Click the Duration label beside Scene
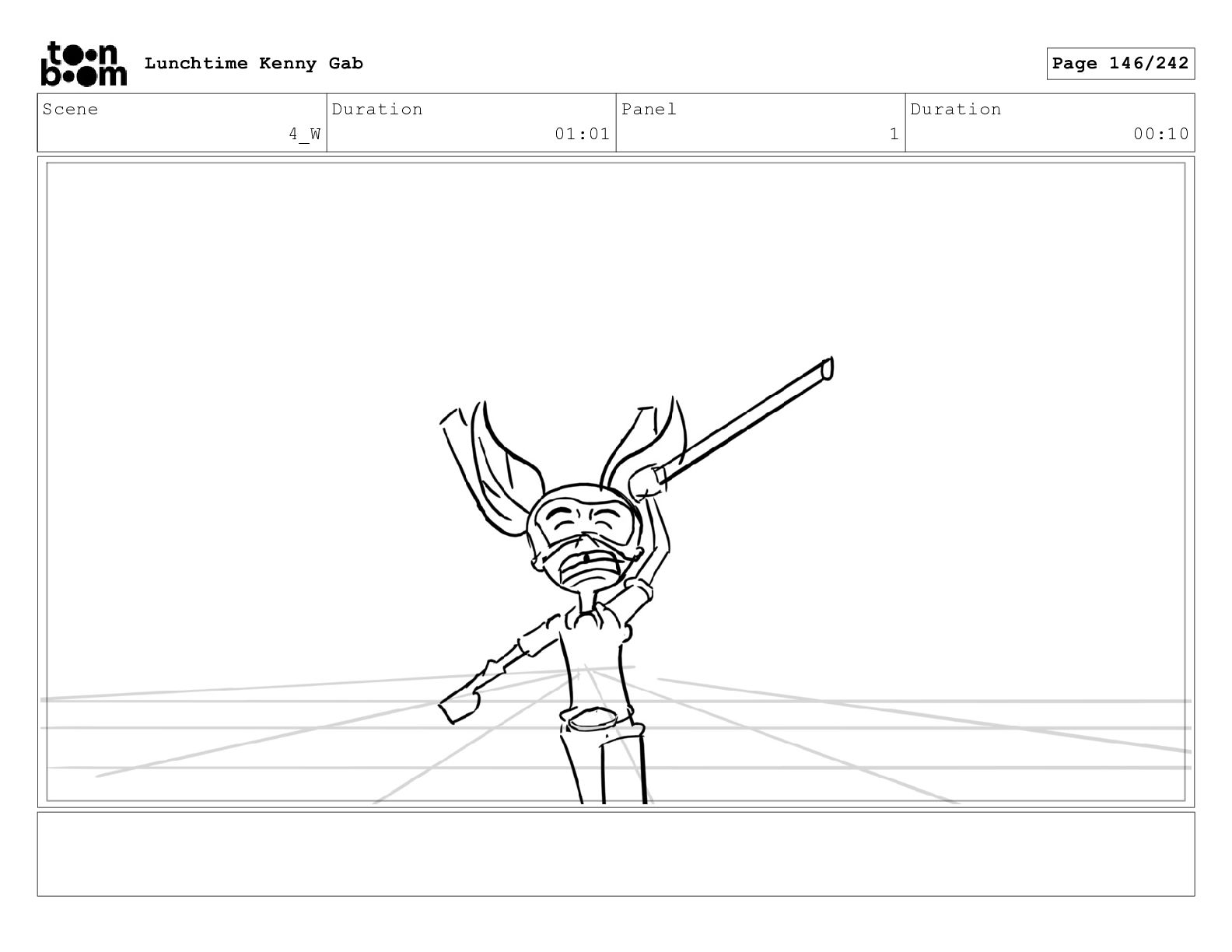 click(x=377, y=110)
